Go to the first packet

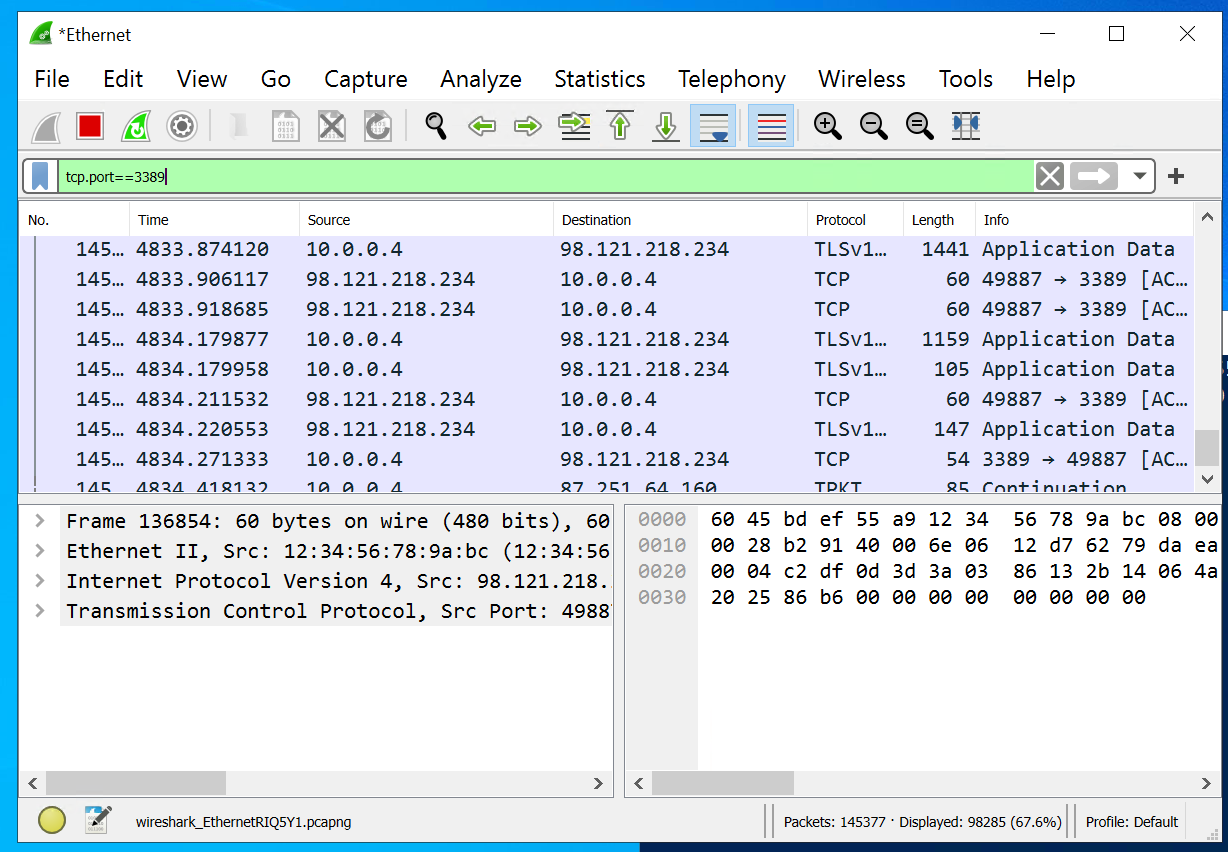pos(619,126)
